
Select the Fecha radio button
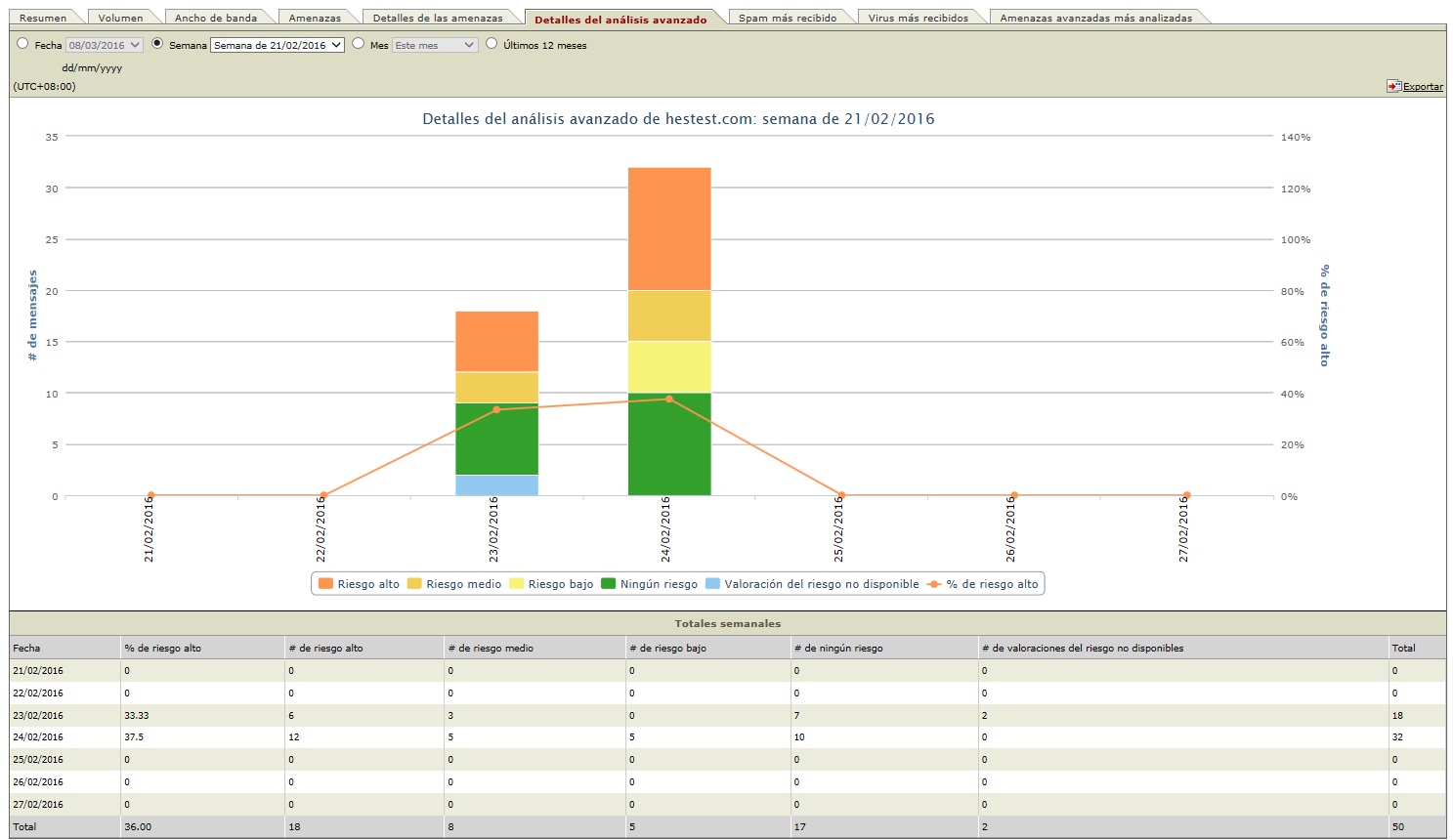pyautogui.click(x=22, y=44)
